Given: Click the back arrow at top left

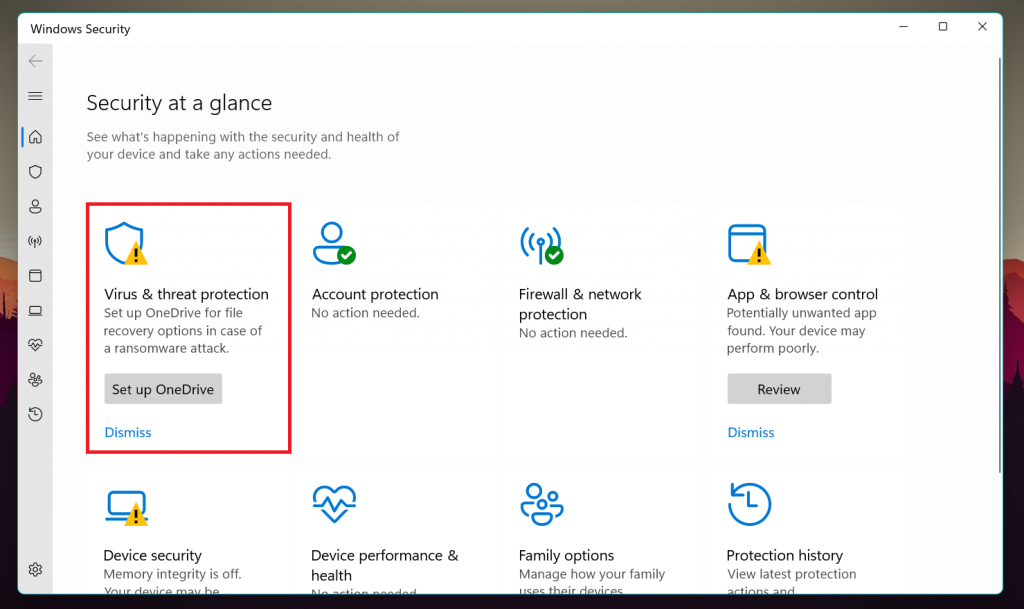Looking at the screenshot, I should tap(35, 61).
